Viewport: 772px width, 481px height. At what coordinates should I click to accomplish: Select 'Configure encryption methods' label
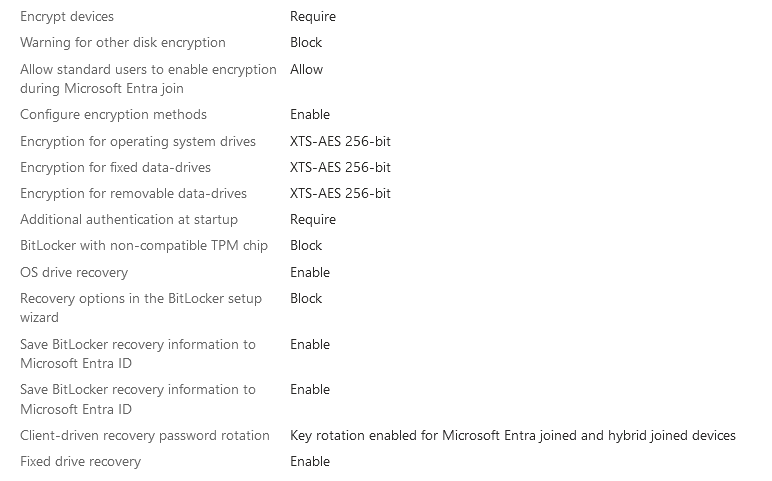(113, 115)
